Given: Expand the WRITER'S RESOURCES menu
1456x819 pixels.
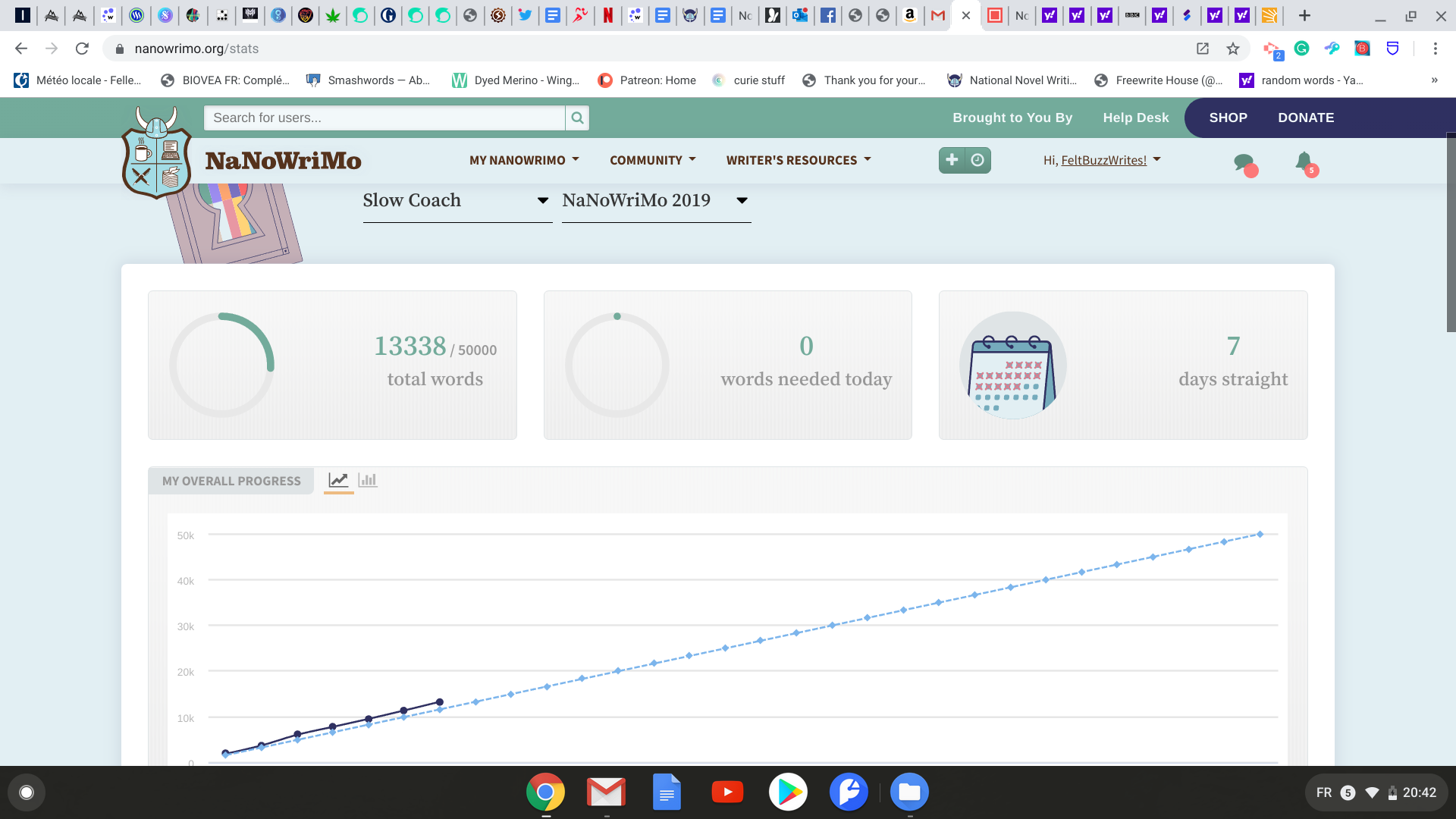Looking at the screenshot, I should coord(799,160).
